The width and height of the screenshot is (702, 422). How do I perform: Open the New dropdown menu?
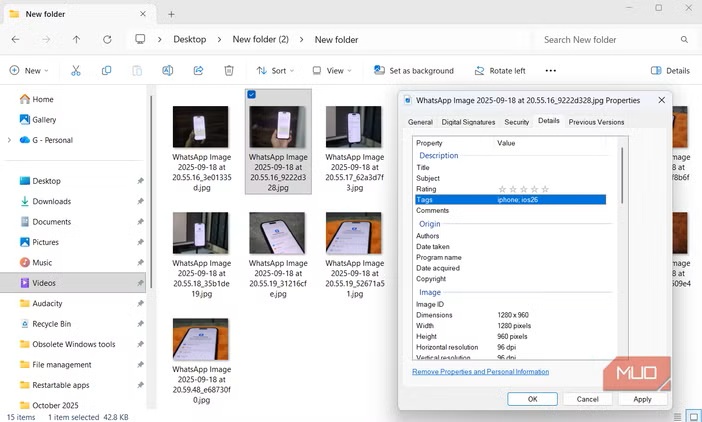[27, 71]
